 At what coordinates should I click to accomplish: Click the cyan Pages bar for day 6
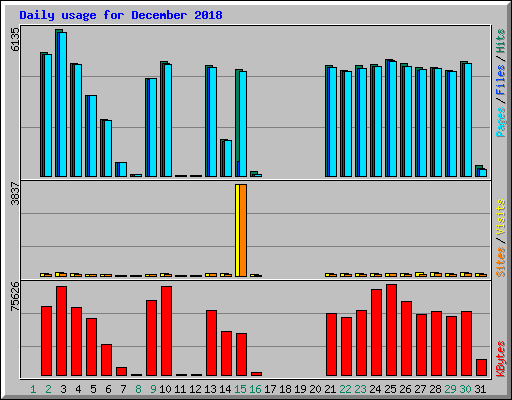coord(108,148)
